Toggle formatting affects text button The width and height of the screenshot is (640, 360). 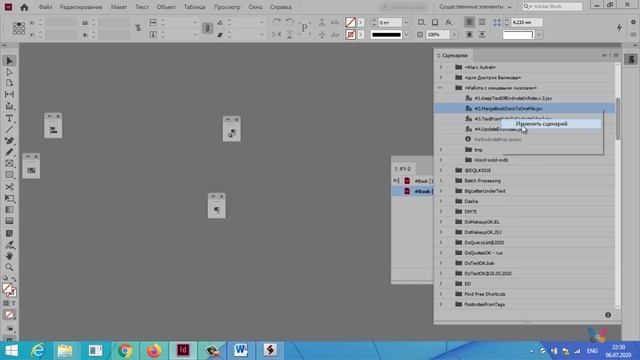coord(13,303)
